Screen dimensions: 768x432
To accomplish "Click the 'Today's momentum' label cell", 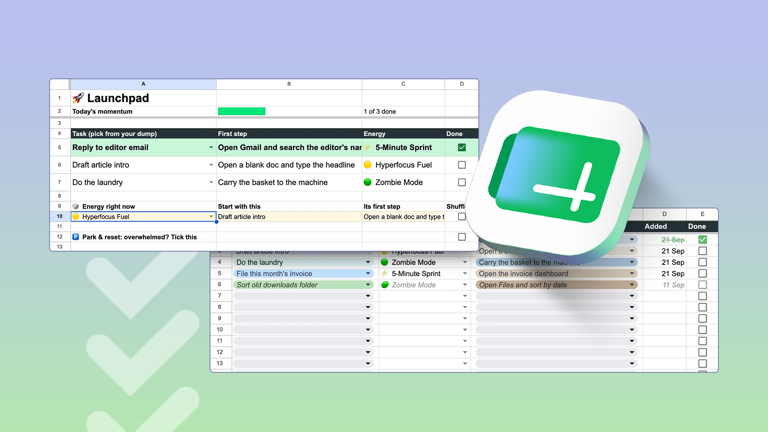I will 143,112.
